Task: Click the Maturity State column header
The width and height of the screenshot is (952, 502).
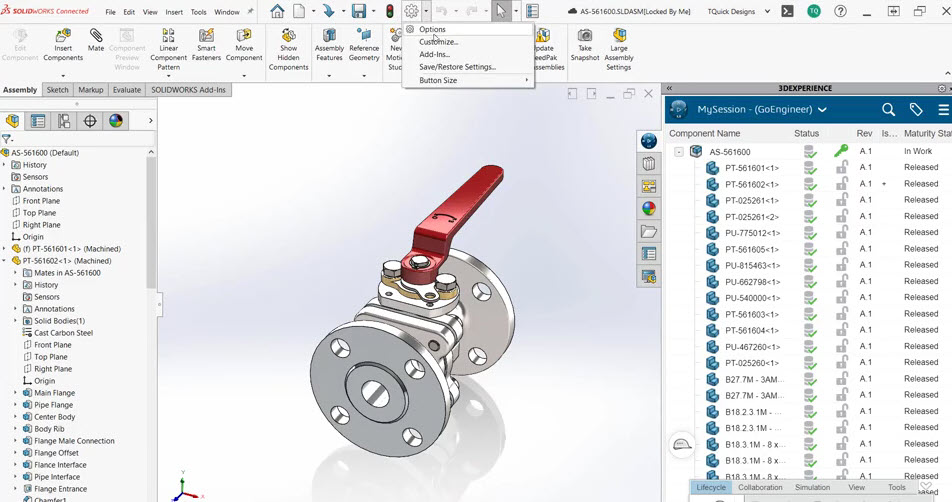Action: pos(927,134)
